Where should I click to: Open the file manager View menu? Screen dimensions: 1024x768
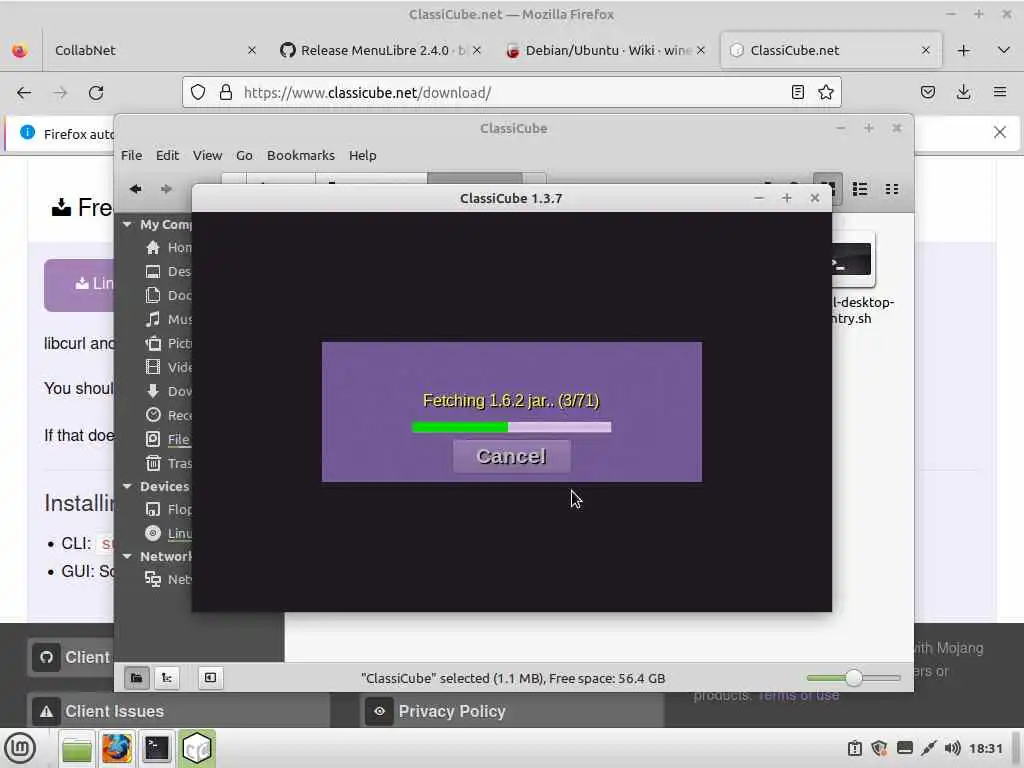pos(207,155)
